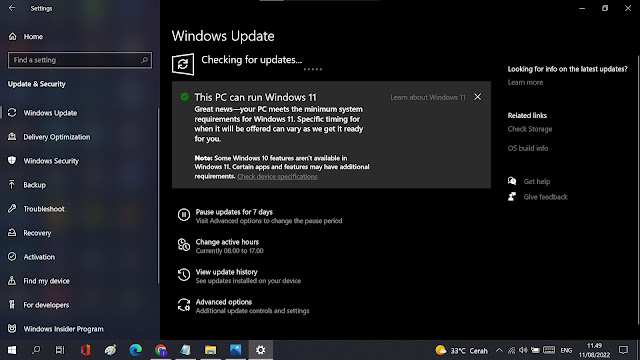Open OS build info link
Image resolution: width=640 pixels, height=360 pixels.
click(x=528, y=148)
